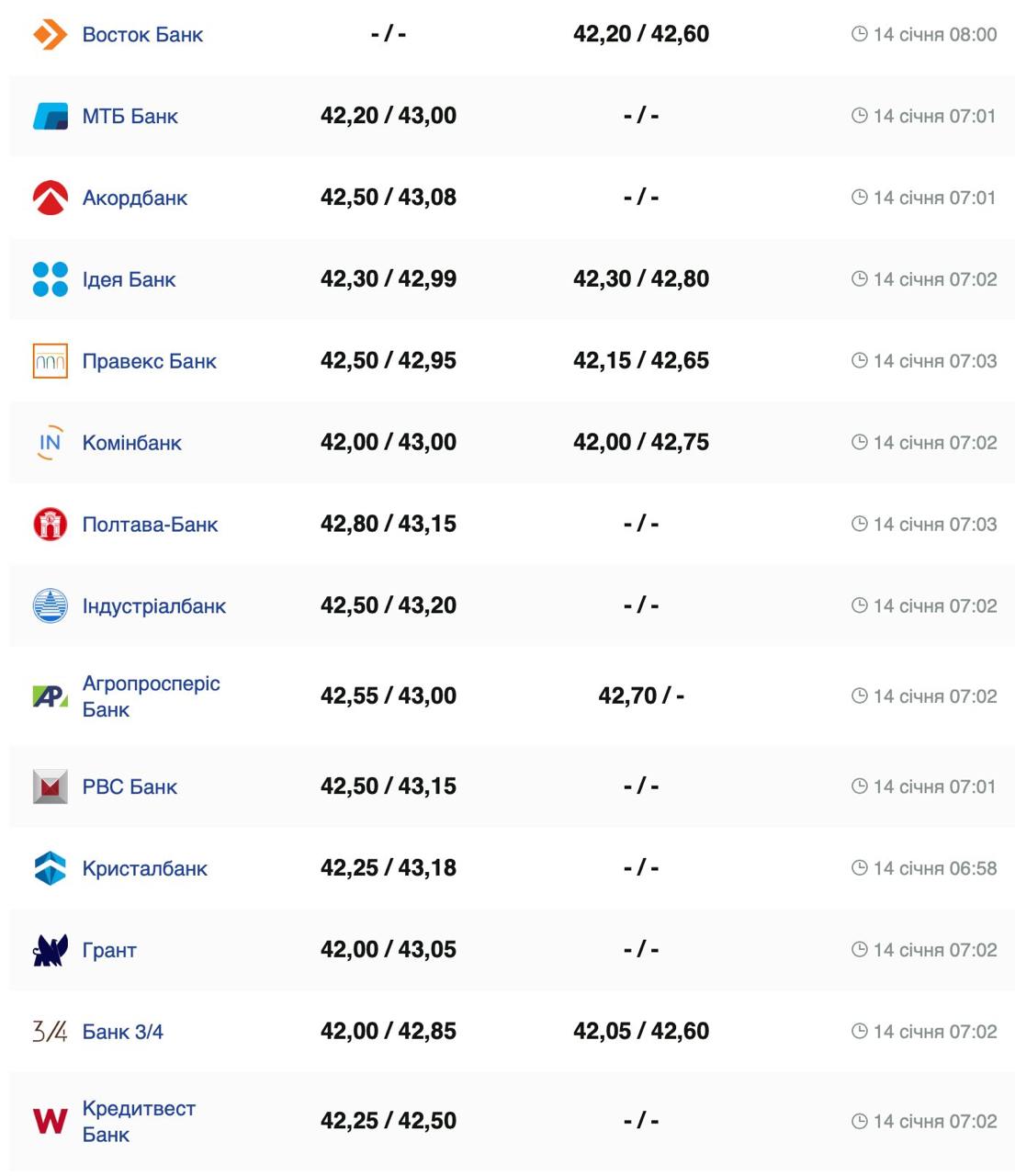This screenshot has width=1015, height=1176.
Task: Click the Агропросперіс Банк AP logo
Action: [50, 696]
